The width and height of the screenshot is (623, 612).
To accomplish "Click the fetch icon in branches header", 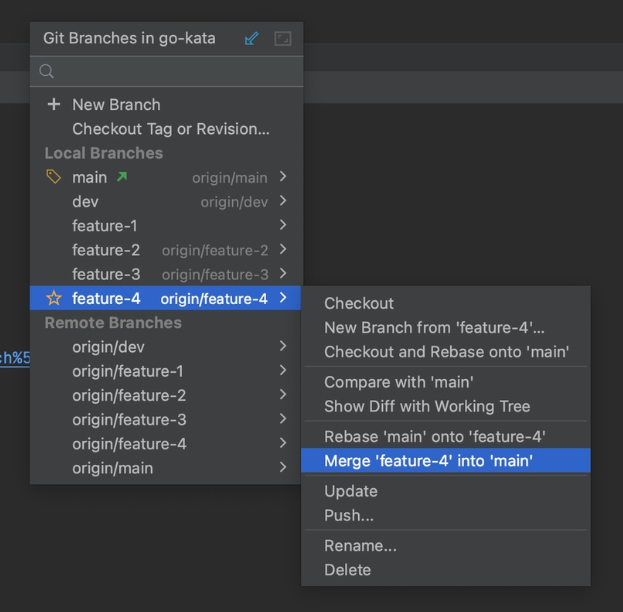I will coord(252,39).
